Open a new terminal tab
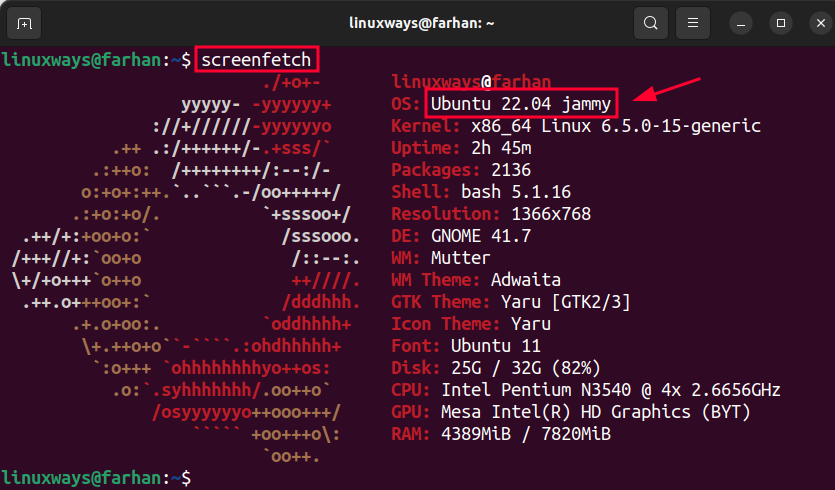Screen dimensions: 835x490 tap(24, 23)
